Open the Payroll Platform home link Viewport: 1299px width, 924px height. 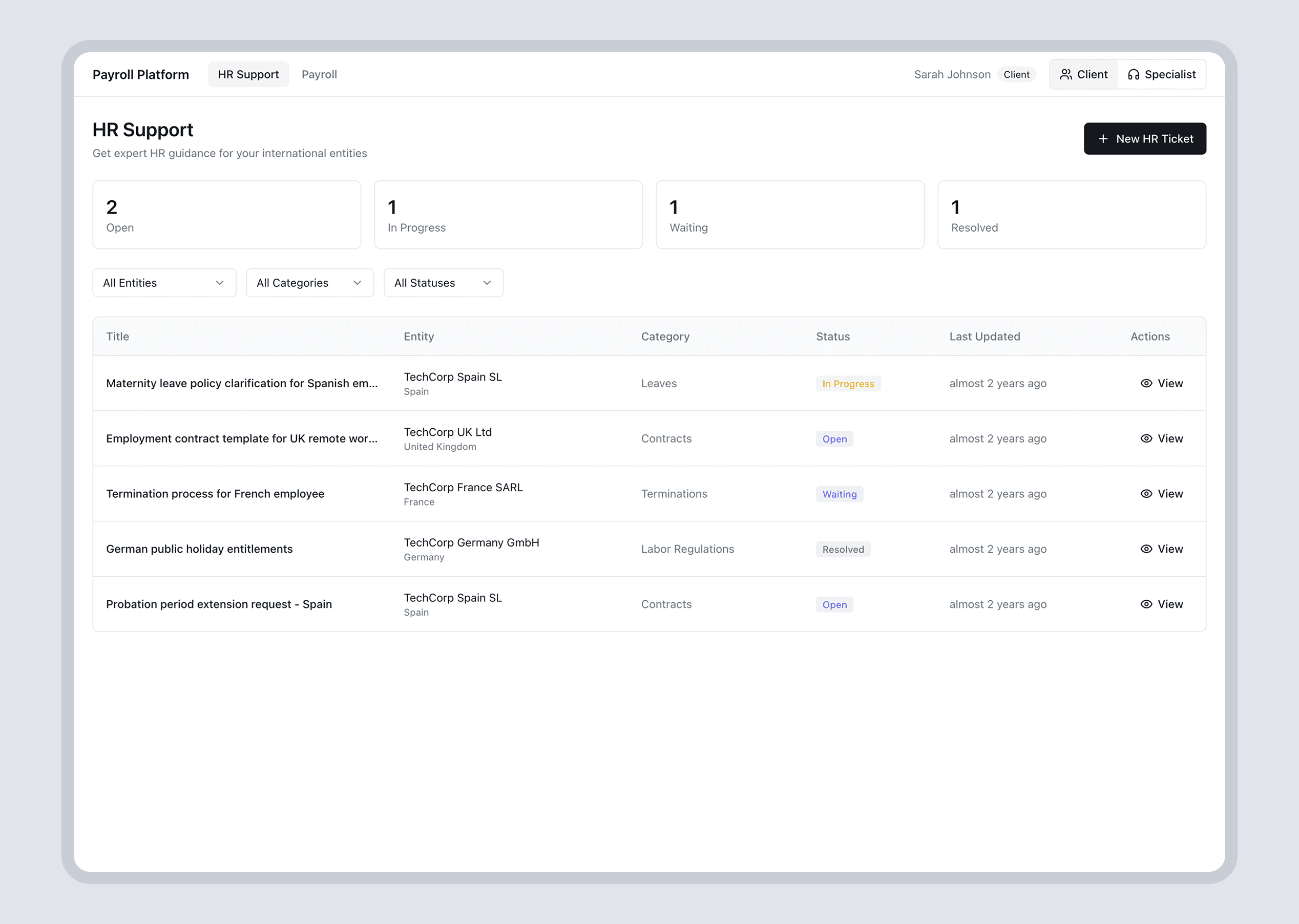tap(140, 75)
